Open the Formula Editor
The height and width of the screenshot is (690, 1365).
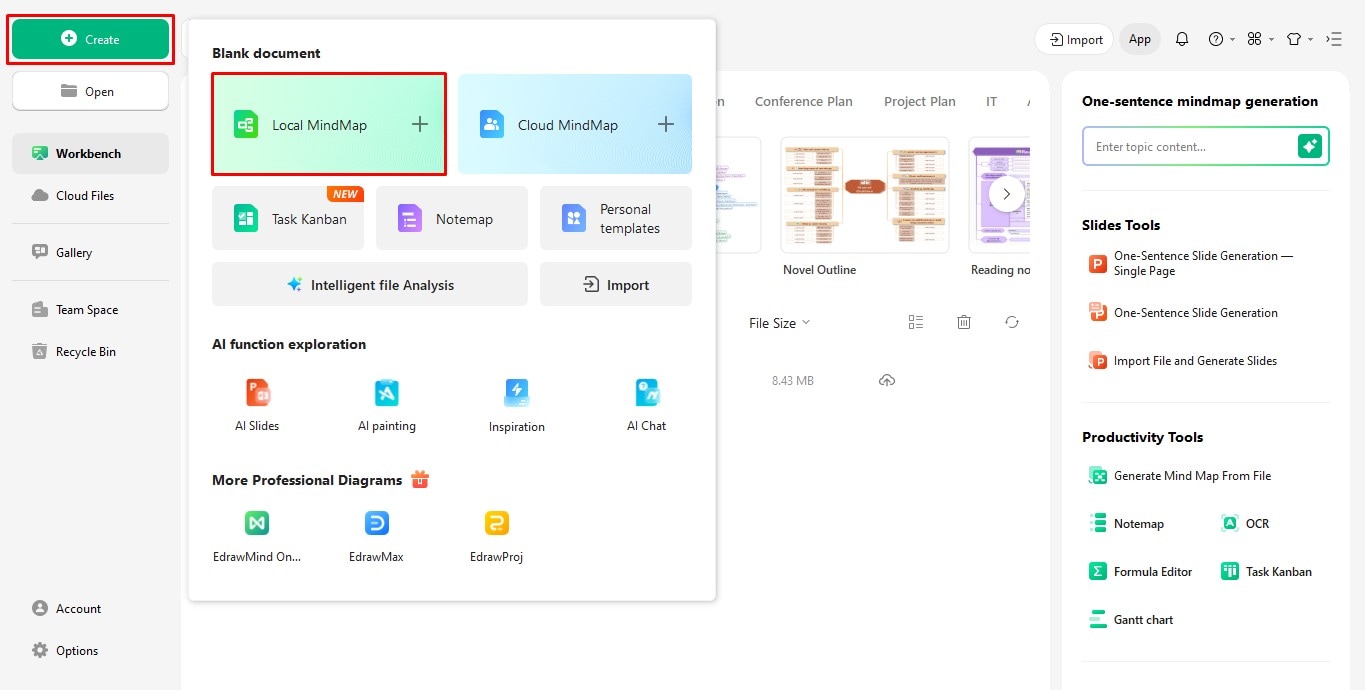1141,571
